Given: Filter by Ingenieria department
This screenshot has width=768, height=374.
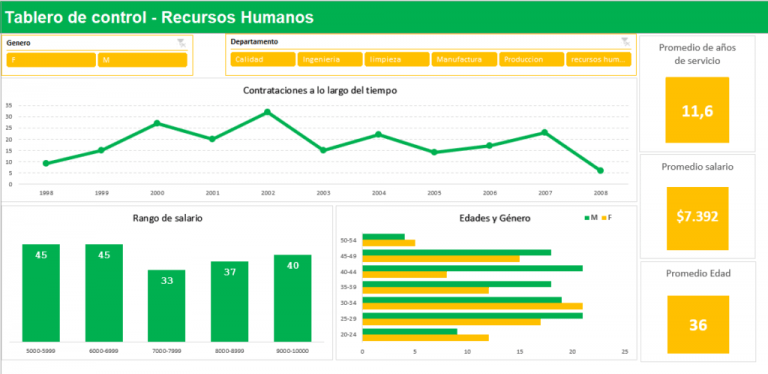Looking at the screenshot, I should click(330, 59).
